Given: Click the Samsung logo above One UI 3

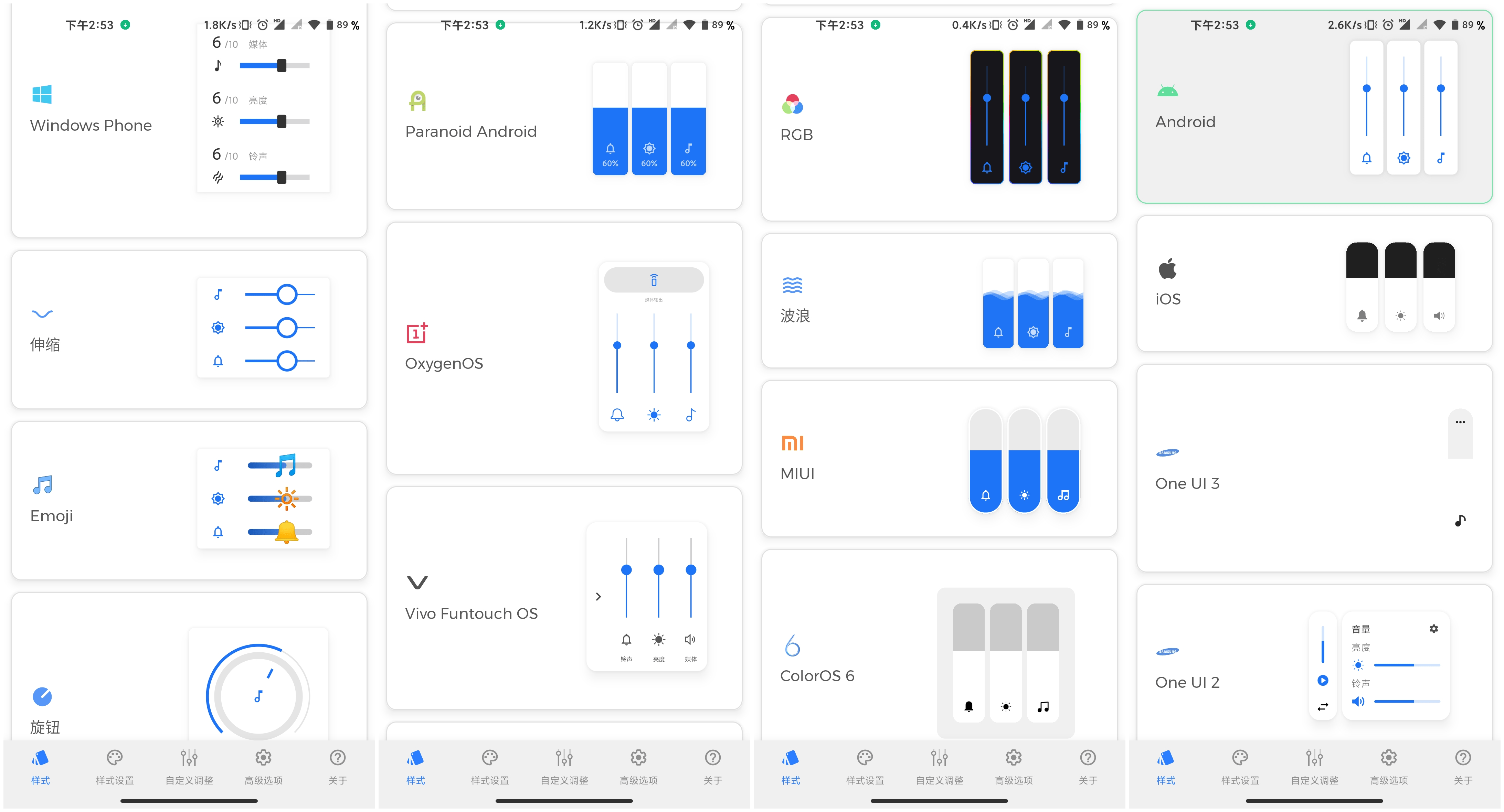Looking at the screenshot, I should [1168, 452].
